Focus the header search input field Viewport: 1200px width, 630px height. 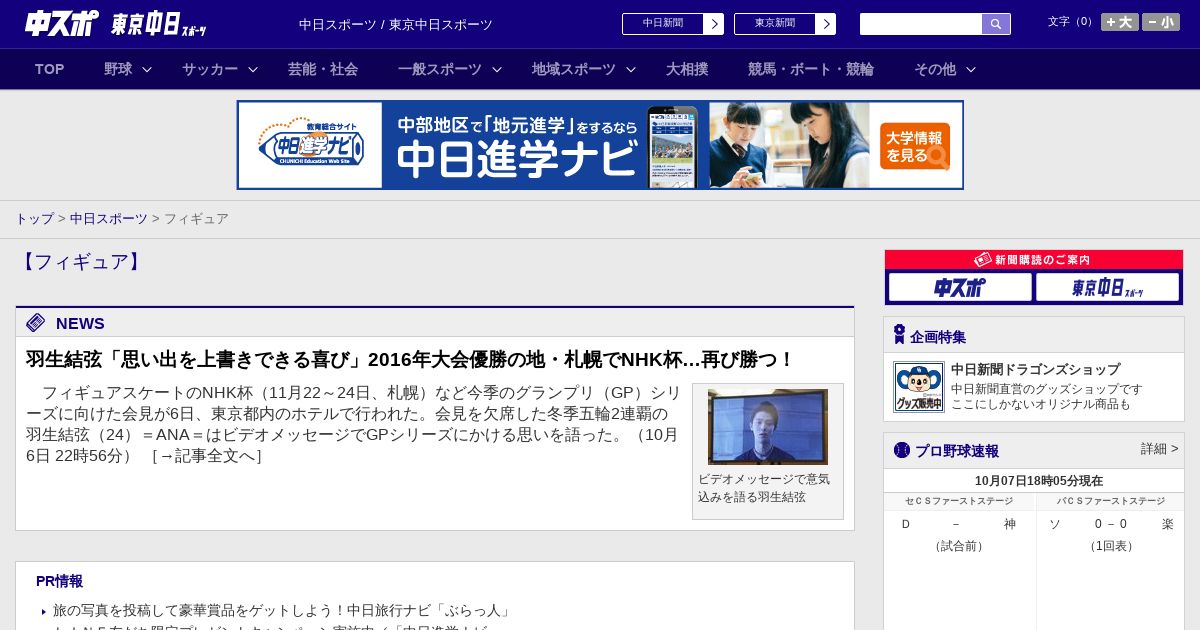(921, 24)
